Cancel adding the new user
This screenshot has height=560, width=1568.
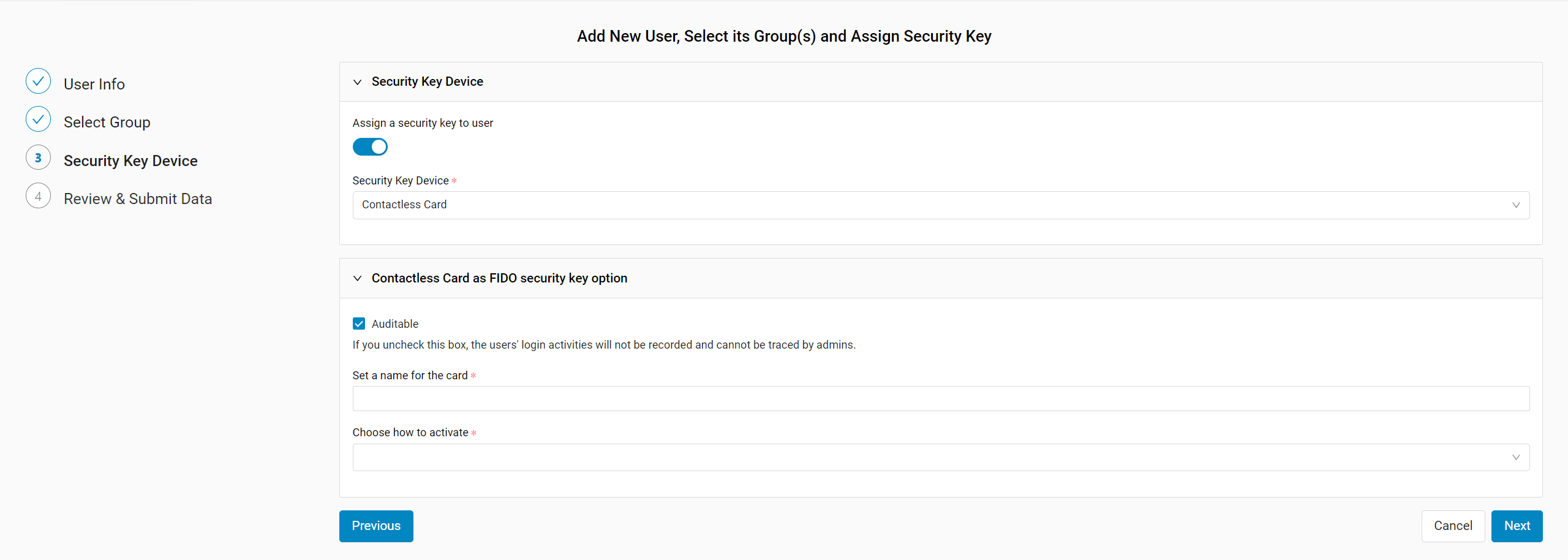coord(1453,526)
